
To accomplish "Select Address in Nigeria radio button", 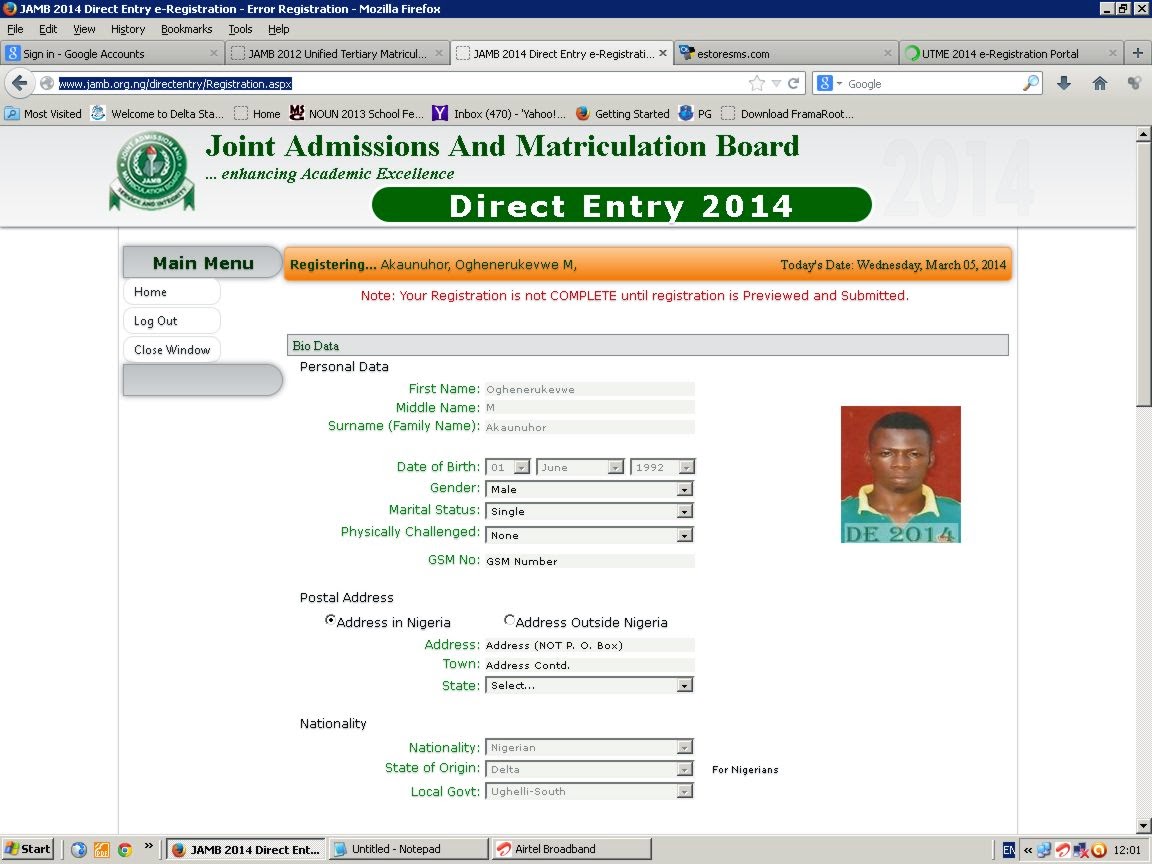I will coord(330,619).
